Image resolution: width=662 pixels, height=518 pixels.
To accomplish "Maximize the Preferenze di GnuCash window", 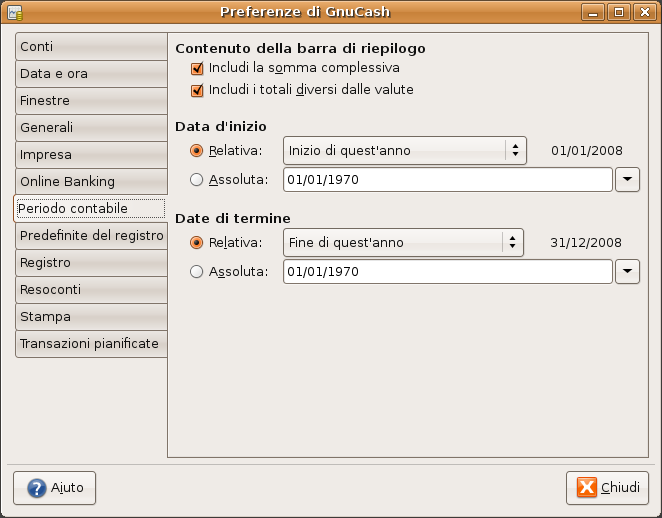I will click(x=619, y=12).
